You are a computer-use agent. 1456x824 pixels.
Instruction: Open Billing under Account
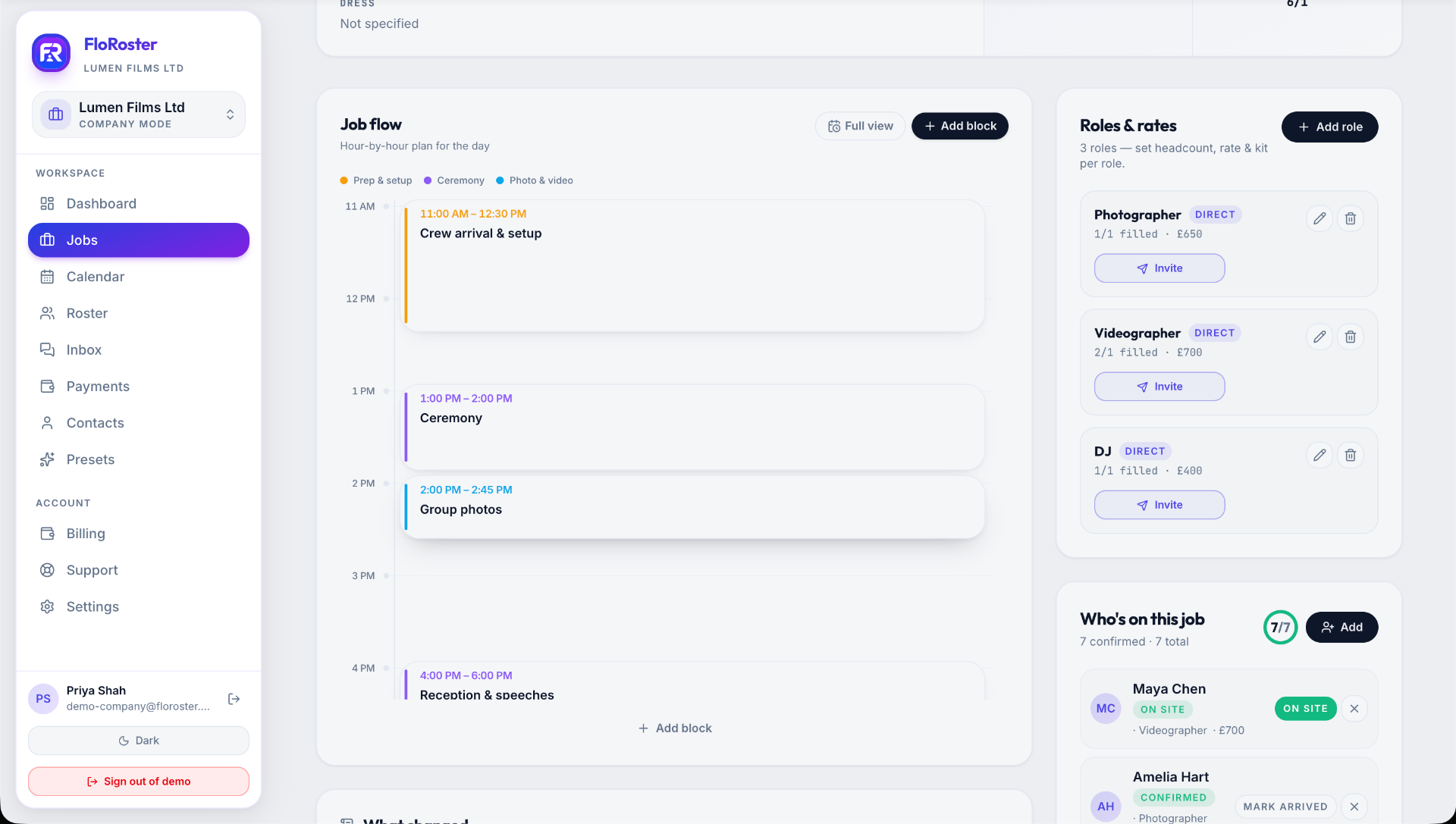[x=139, y=534]
